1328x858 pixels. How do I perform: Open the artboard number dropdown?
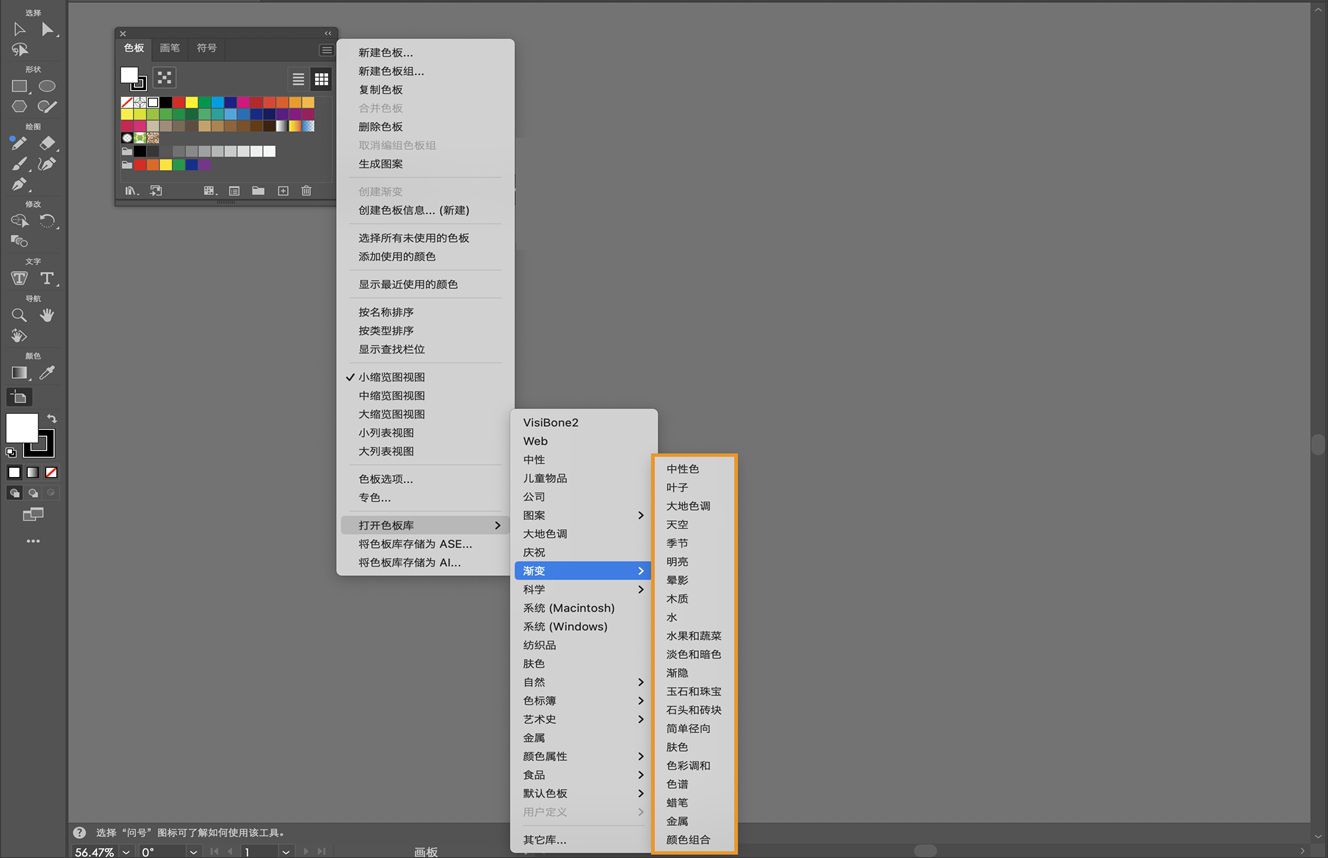click(x=285, y=852)
